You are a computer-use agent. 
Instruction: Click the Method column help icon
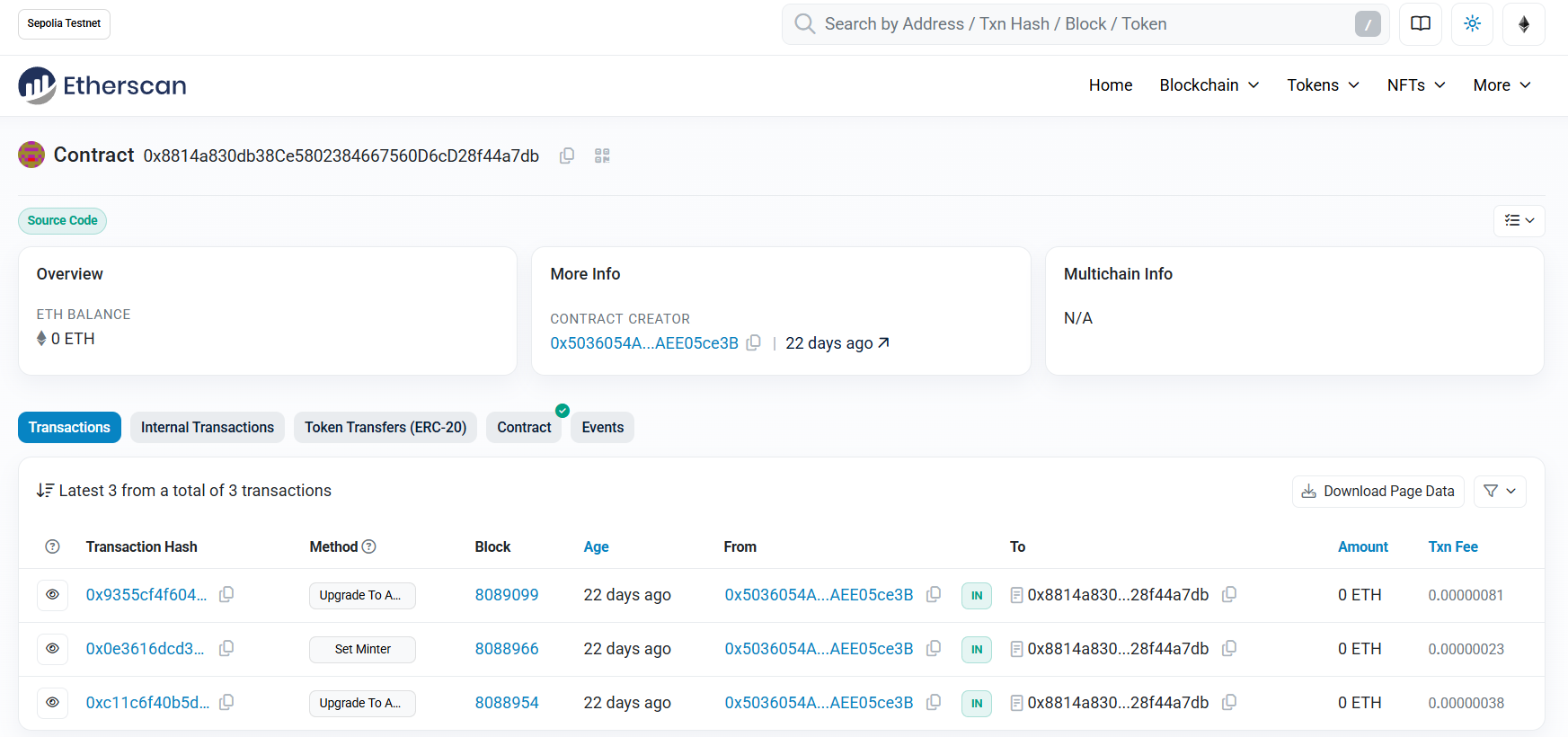pos(368,546)
